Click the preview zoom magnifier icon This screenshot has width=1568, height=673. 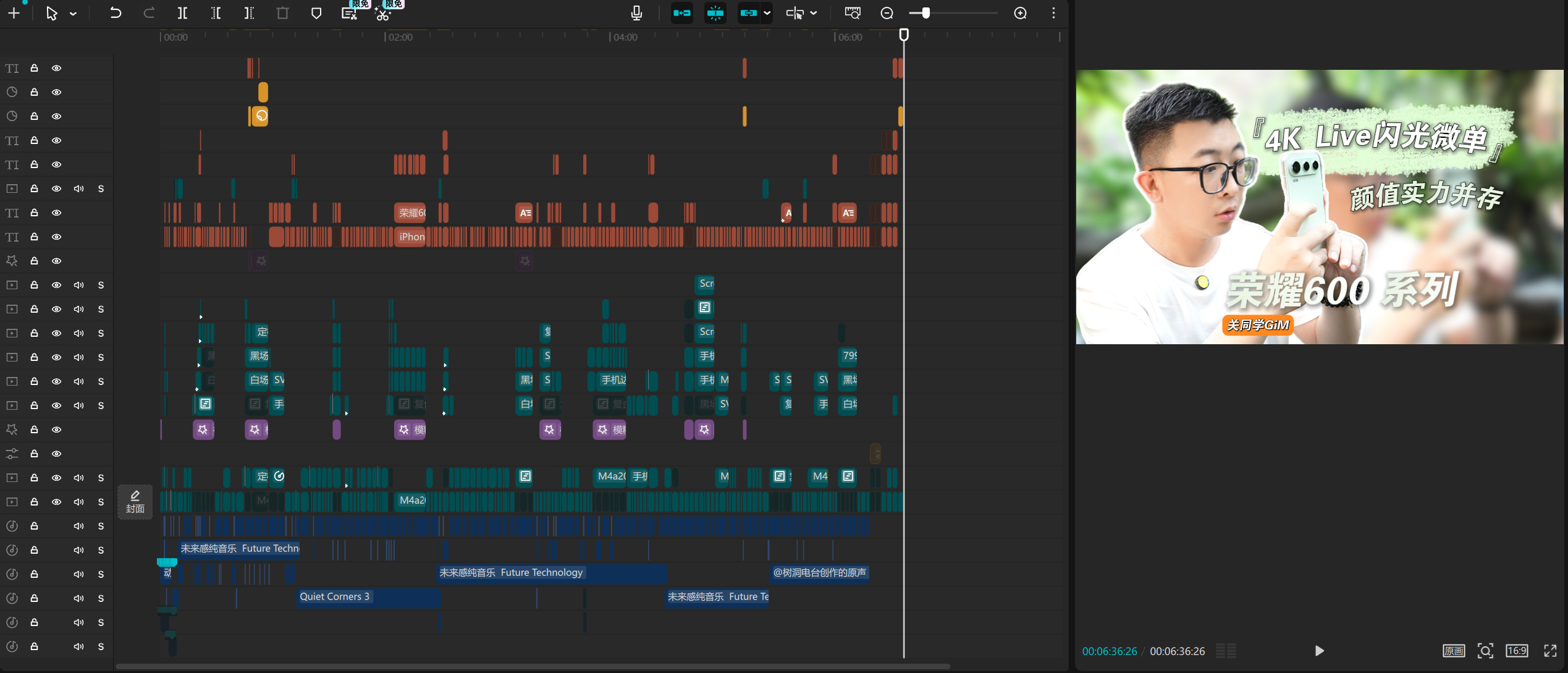(x=1486, y=651)
